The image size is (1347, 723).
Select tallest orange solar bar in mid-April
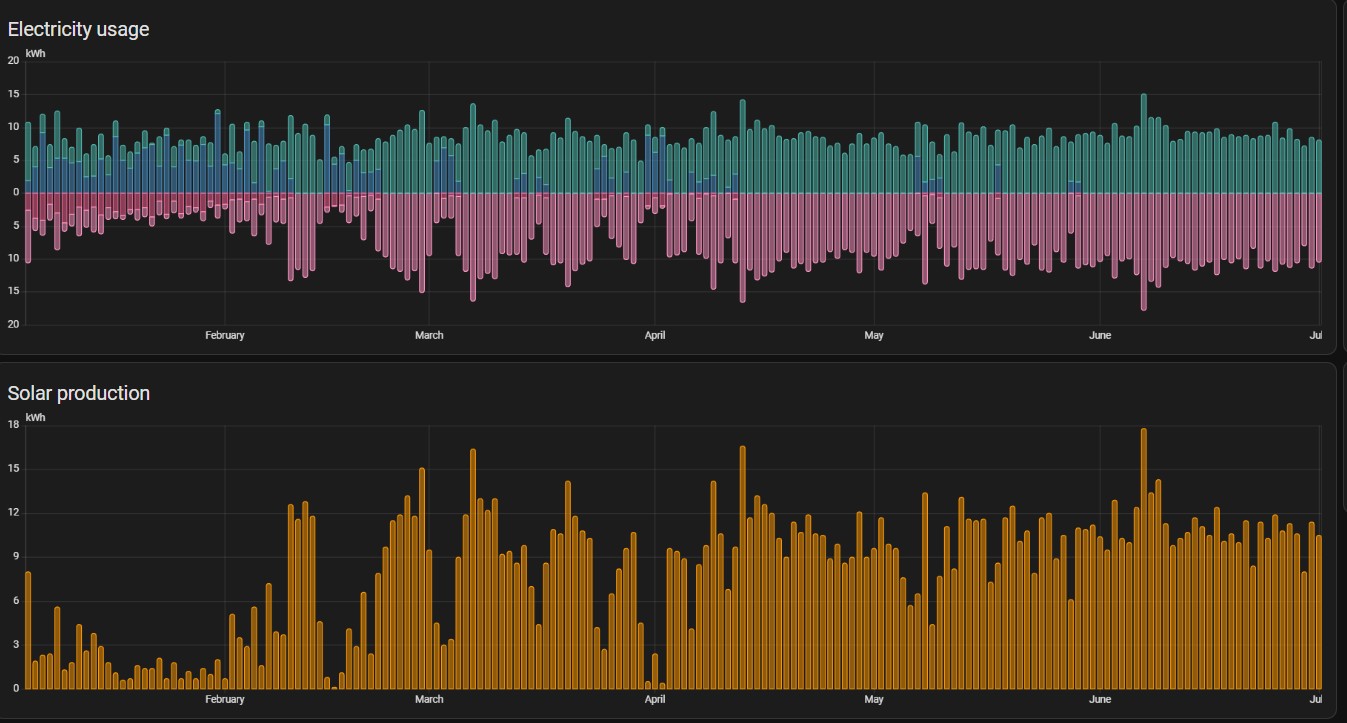tap(742, 570)
